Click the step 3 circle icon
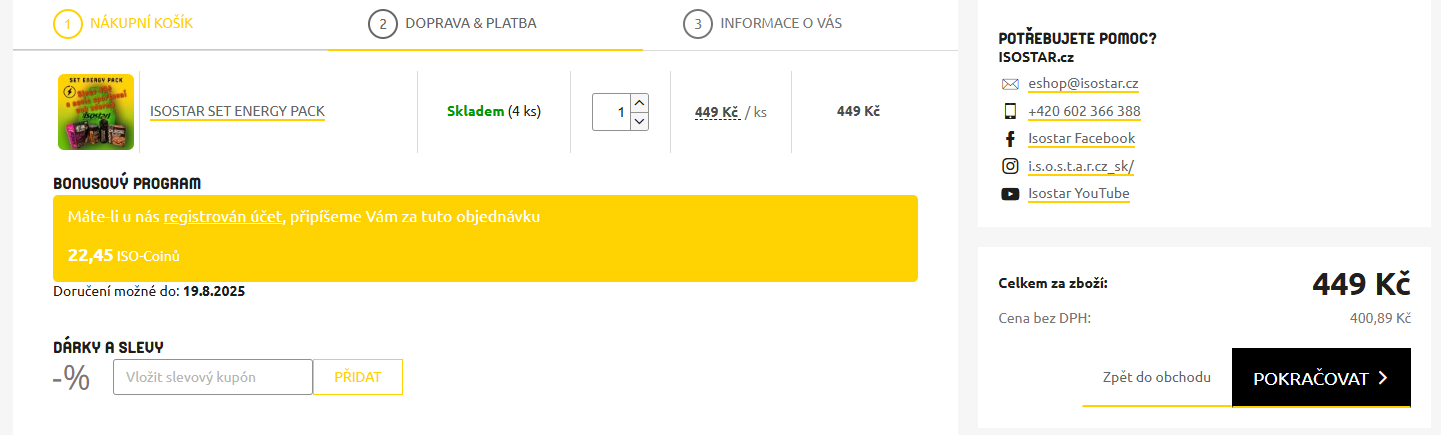The width and height of the screenshot is (1441, 435). 697,23
